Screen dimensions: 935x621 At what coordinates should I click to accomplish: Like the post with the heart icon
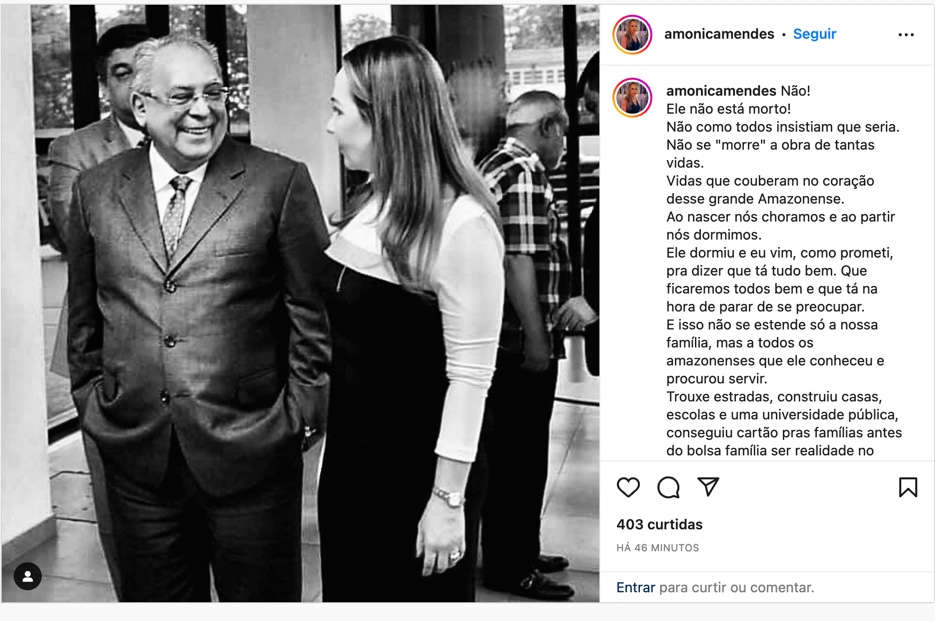point(628,487)
